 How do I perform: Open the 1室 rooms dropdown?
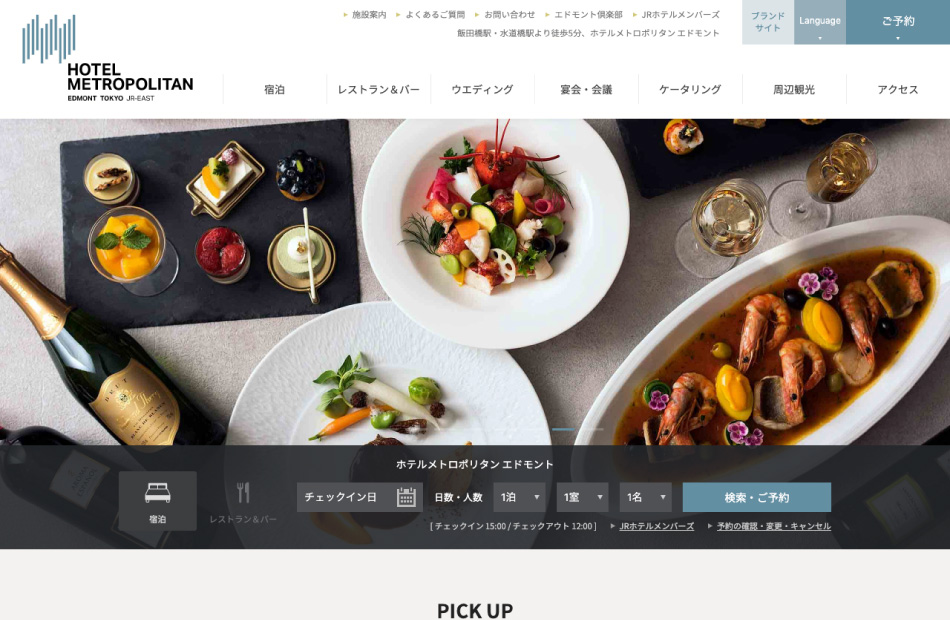[582, 497]
